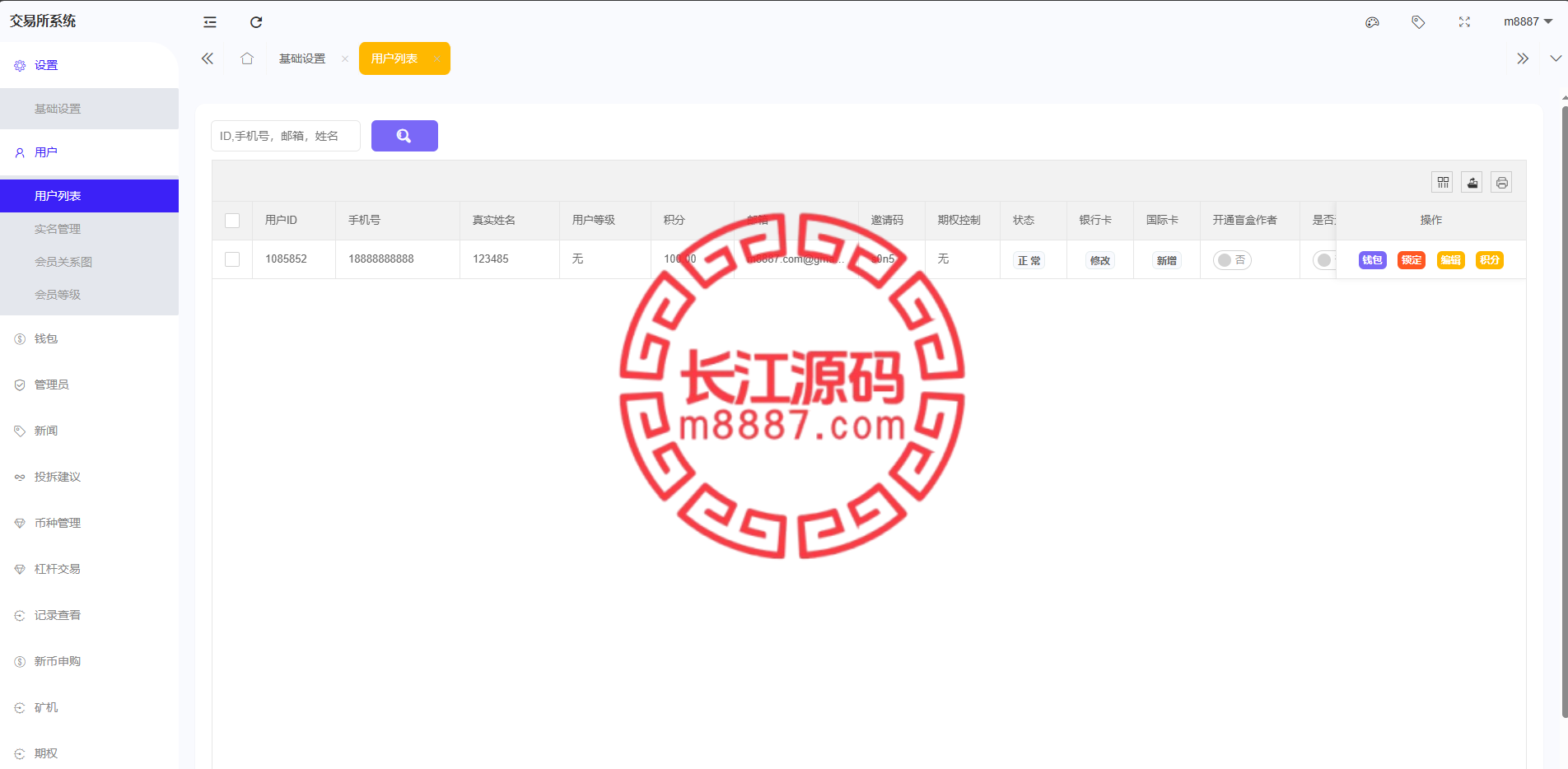
Task: Close the 基础设置 tab
Action: point(345,58)
